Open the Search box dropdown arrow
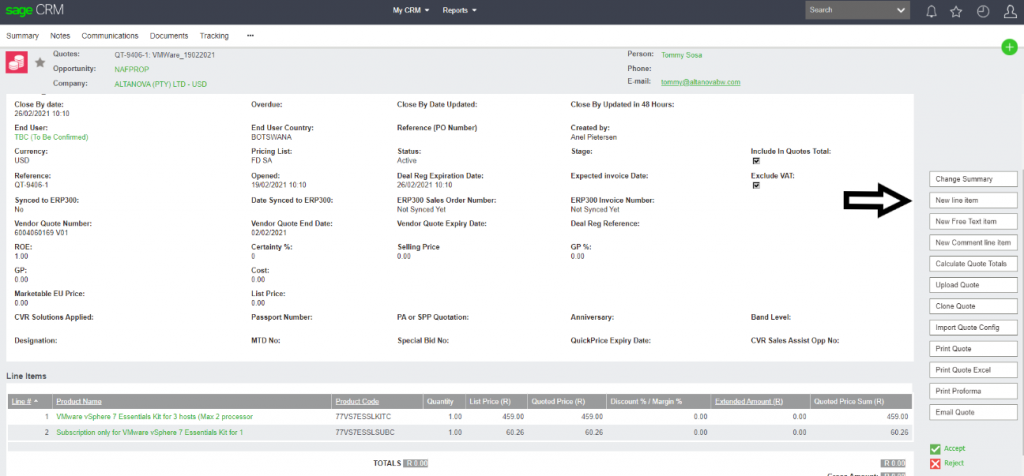The width and height of the screenshot is (1024, 476). pos(901,11)
